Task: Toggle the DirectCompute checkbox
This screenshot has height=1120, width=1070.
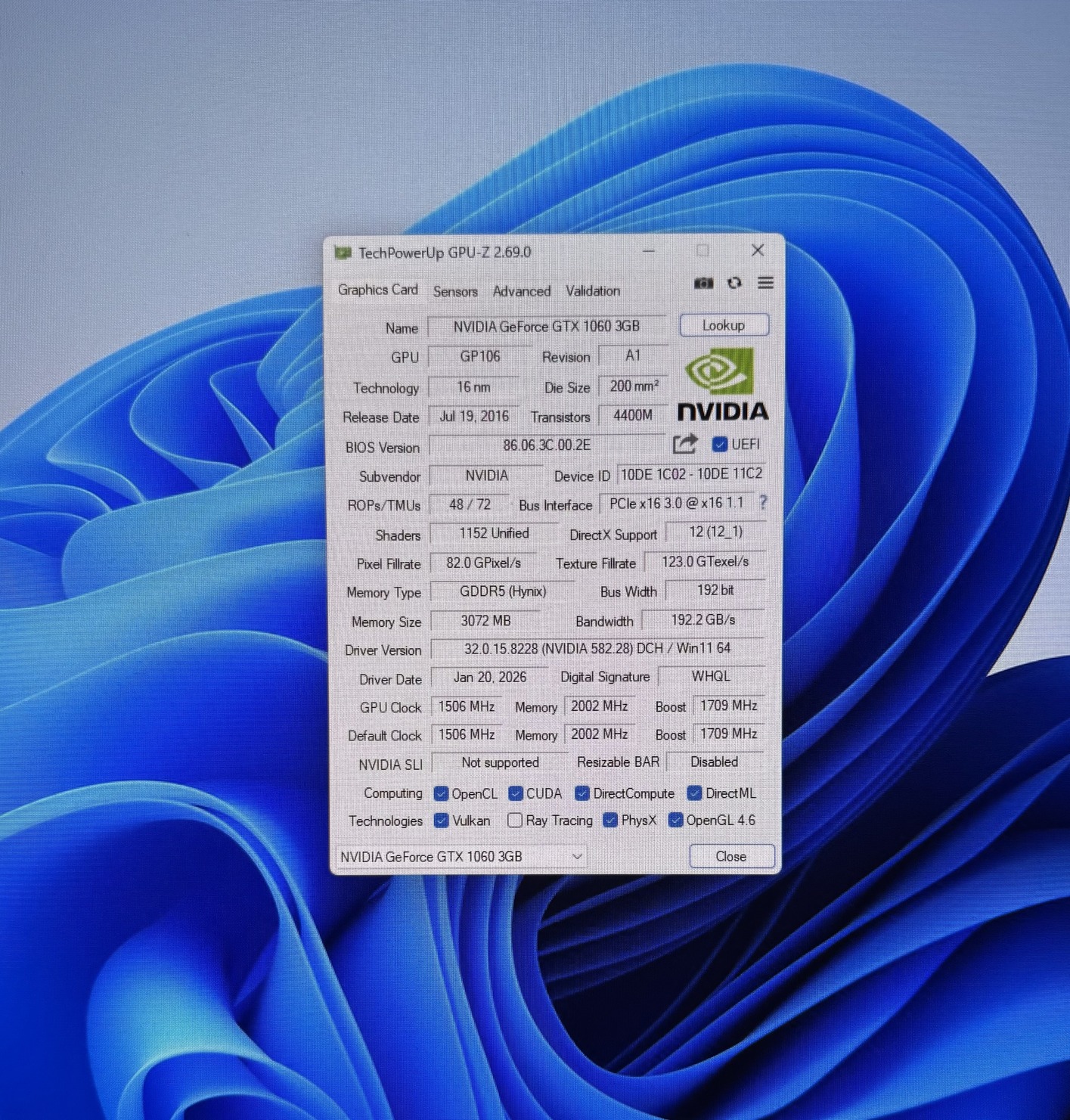Action: pos(582,793)
